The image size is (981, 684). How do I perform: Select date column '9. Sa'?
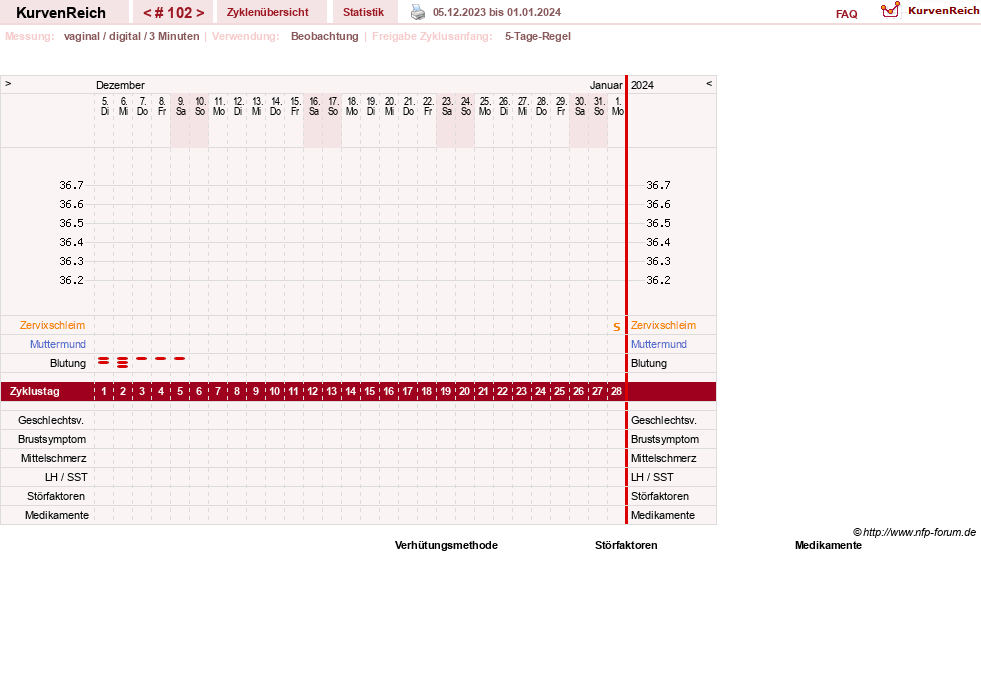pos(181,106)
